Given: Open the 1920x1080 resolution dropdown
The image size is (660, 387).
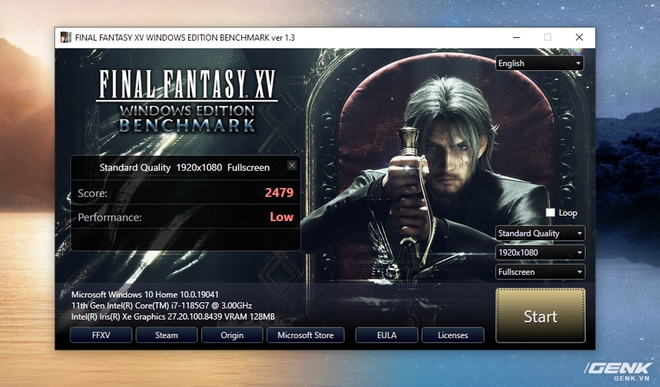Looking at the screenshot, I should [540, 253].
